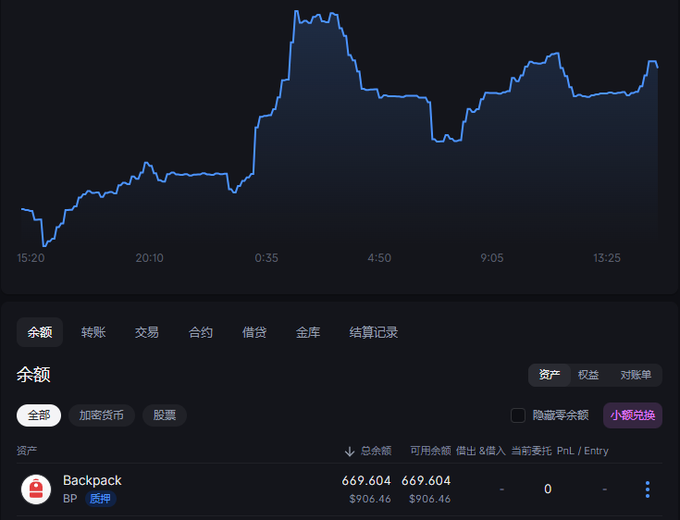The width and height of the screenshot is (680, 520).
Task: Filter assets by 加密货币
Action: [101, 415]
